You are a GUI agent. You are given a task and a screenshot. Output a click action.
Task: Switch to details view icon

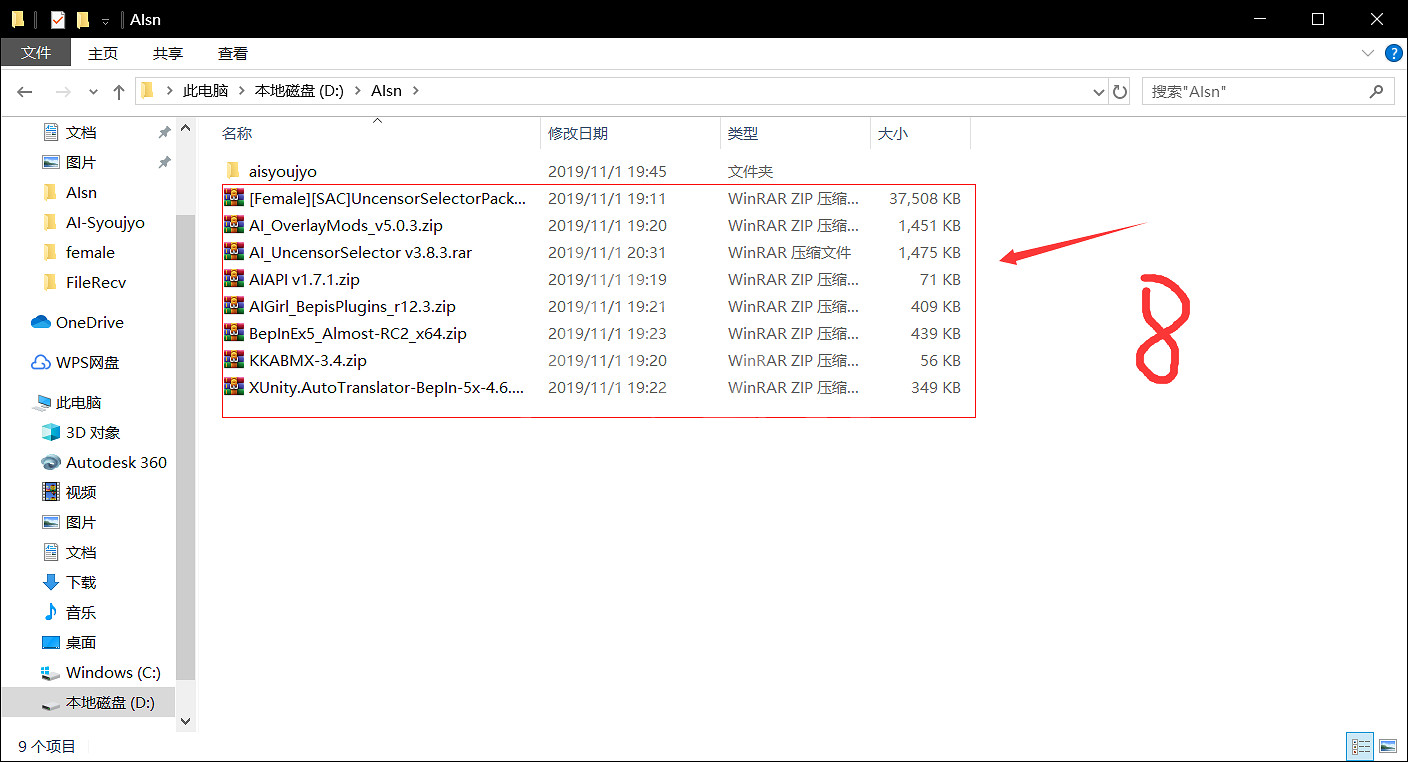pos(1361,746)
